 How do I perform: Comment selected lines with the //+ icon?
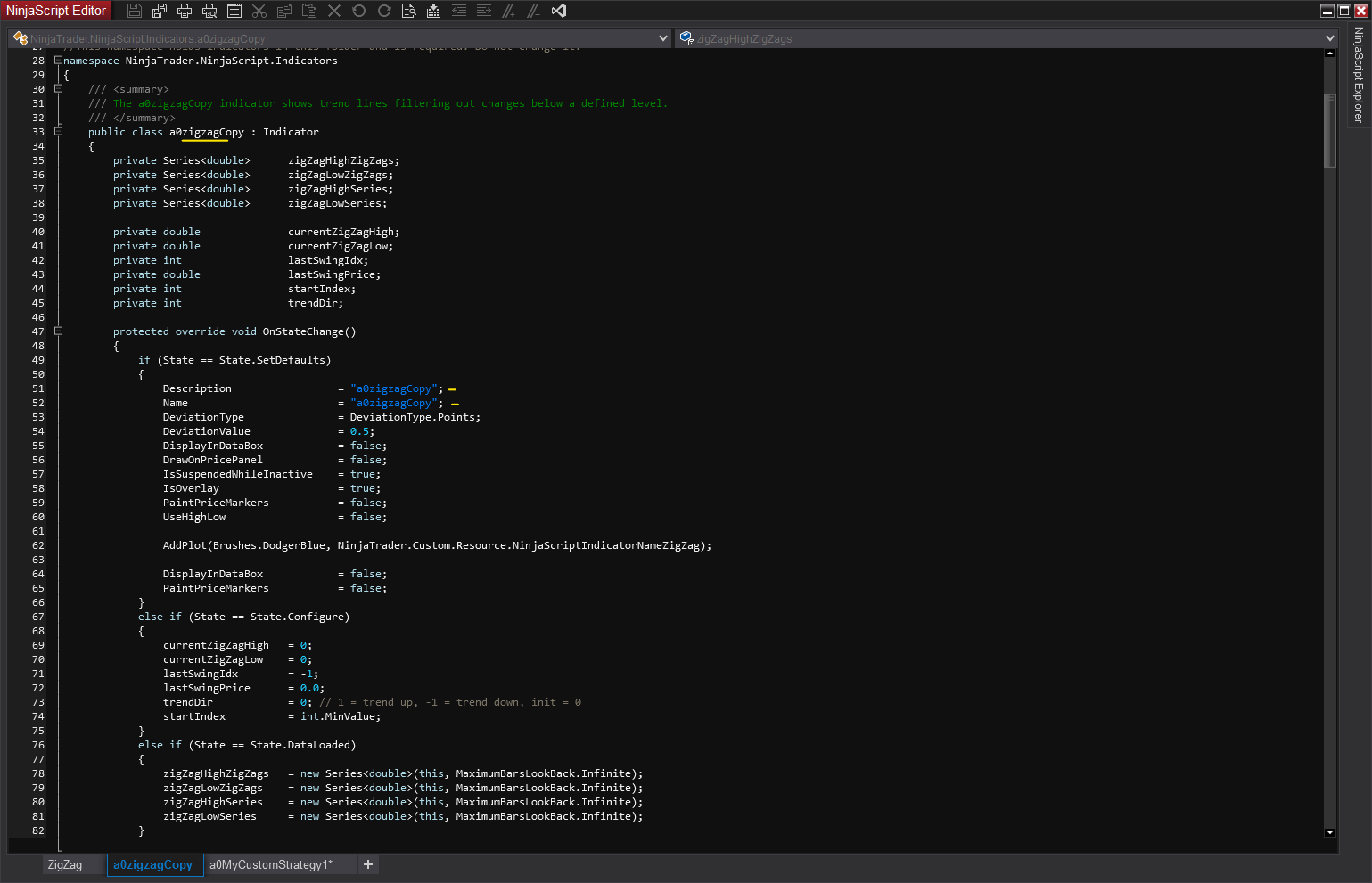tap(509, 11)
